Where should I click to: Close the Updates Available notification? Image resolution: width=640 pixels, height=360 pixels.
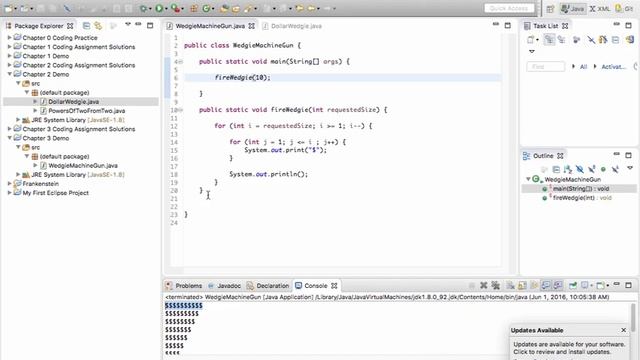(624, 330)
